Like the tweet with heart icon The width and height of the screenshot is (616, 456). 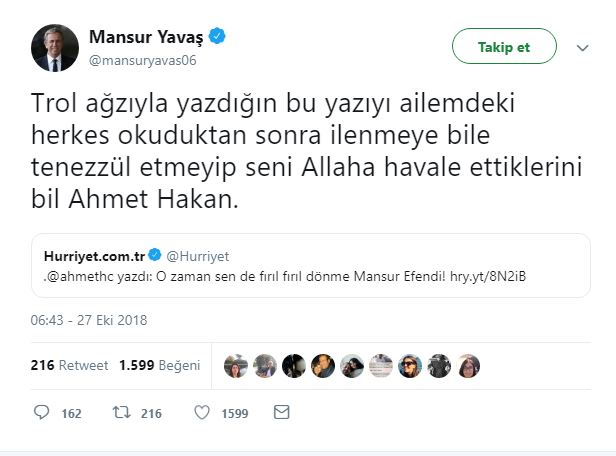[201, 412]
